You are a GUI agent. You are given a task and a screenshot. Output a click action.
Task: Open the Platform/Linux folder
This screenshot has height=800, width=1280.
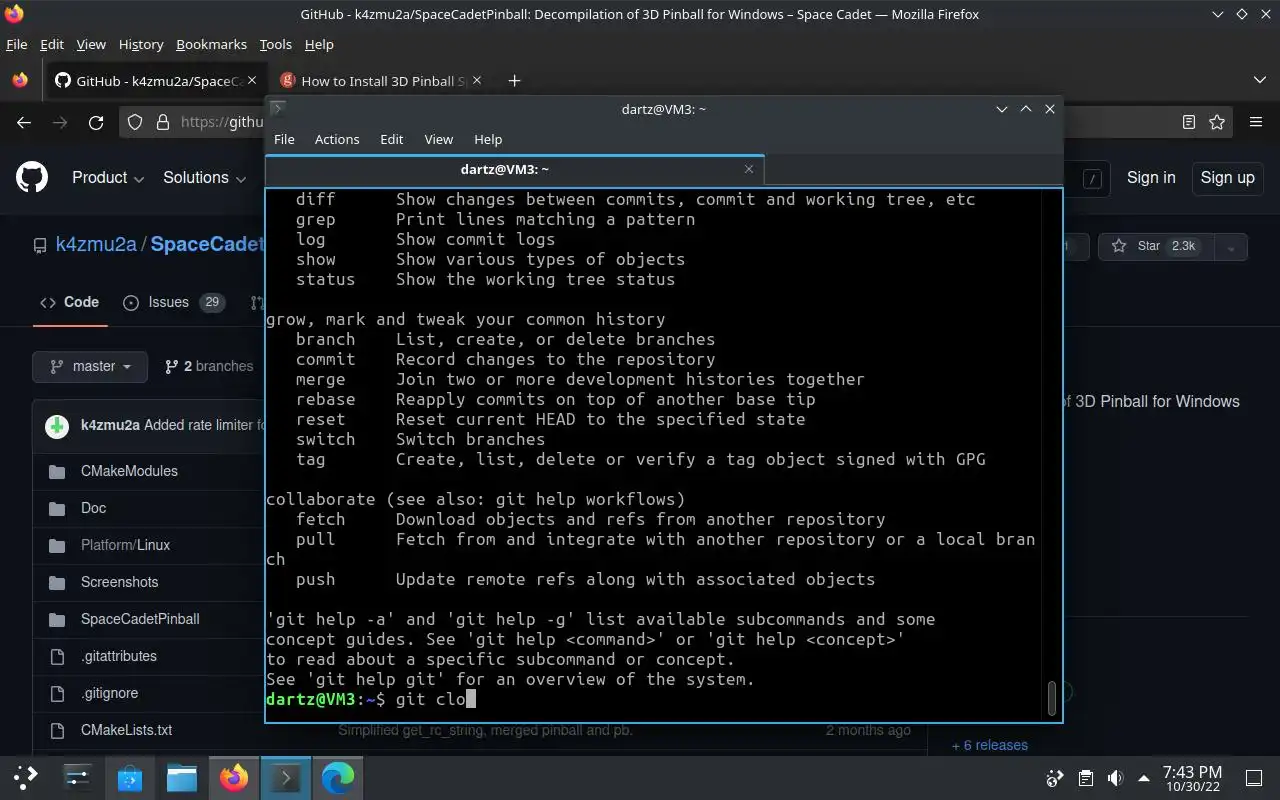(125, 545)
